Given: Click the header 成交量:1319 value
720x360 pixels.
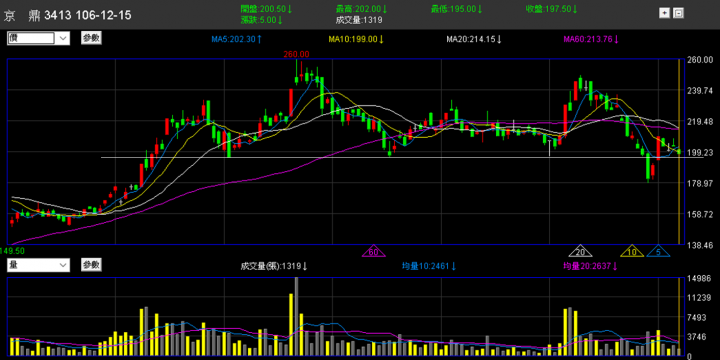Looking at the screenshot, I should click(x=359, y=20).
